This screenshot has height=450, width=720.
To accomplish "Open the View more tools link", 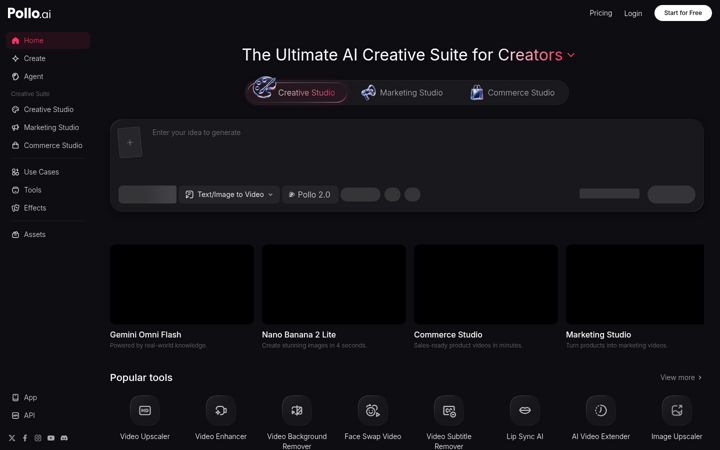I will (681, 377).
